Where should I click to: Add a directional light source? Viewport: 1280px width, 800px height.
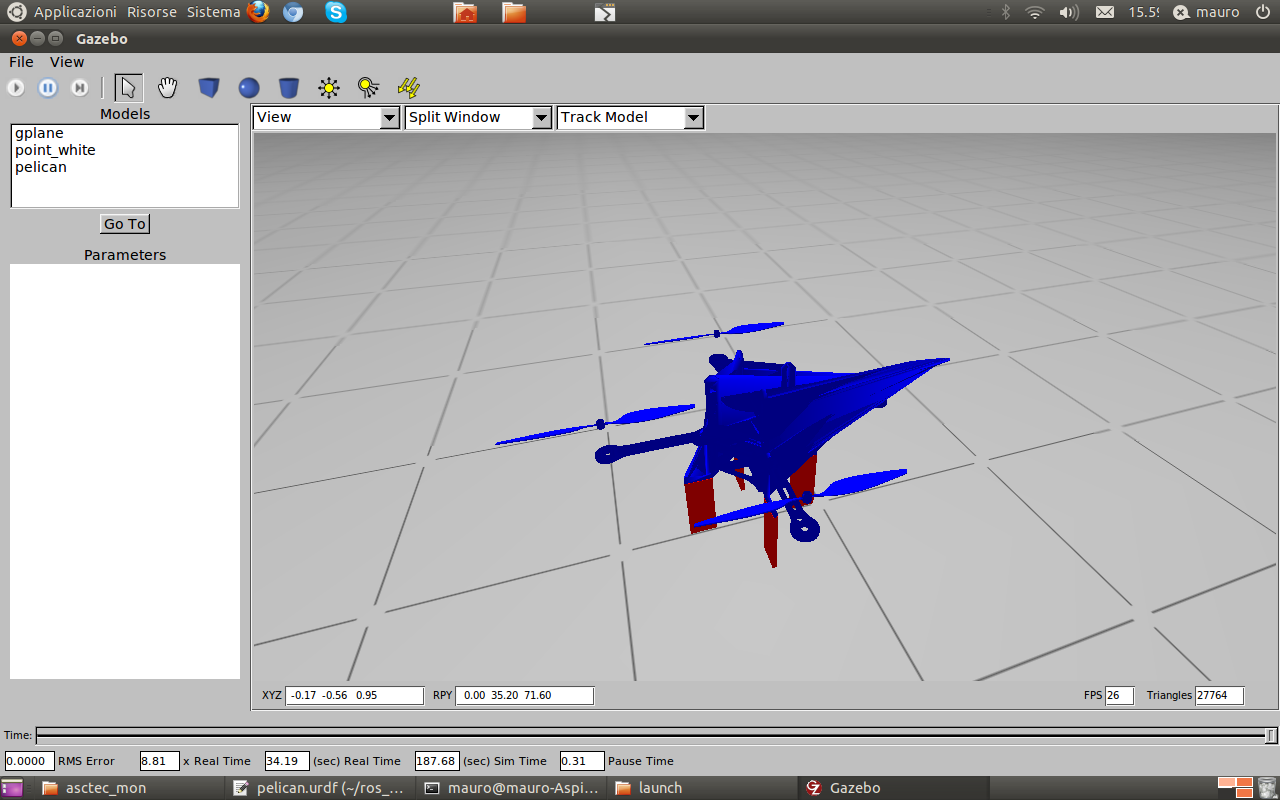coord(408,88)
